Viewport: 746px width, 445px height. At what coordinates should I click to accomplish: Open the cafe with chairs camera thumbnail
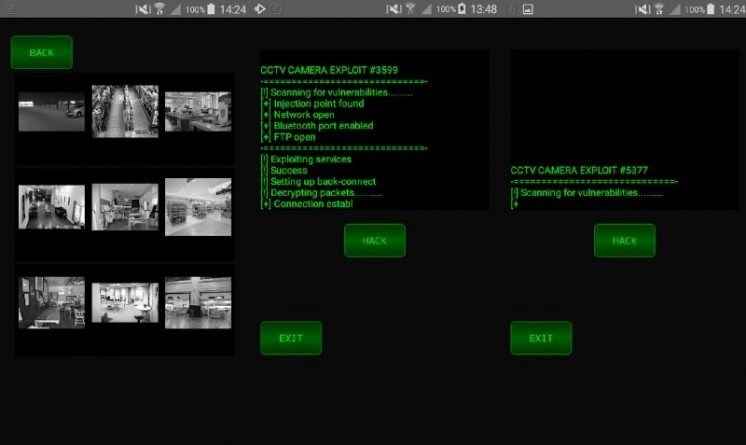tap(52, 302)
